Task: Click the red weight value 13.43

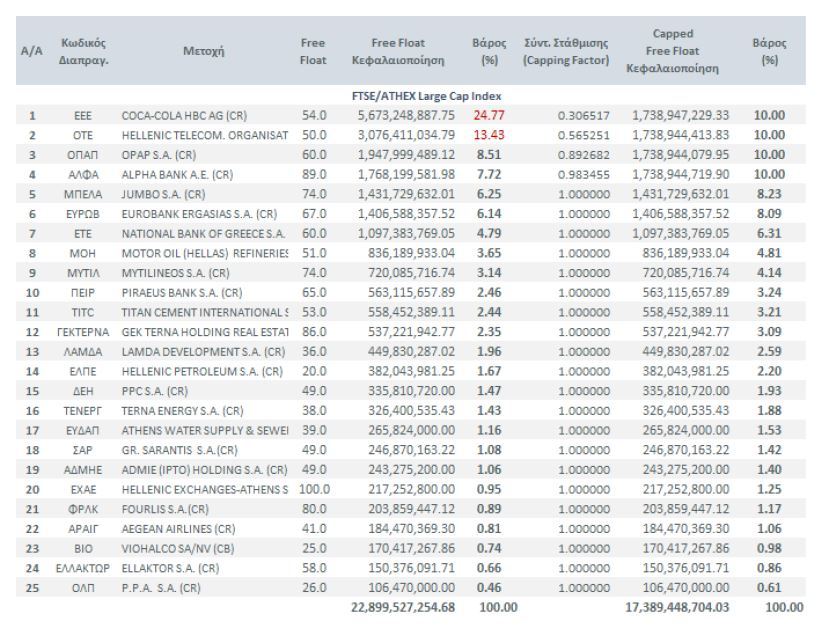Action: pyautogui.click(x=489, y=135)
